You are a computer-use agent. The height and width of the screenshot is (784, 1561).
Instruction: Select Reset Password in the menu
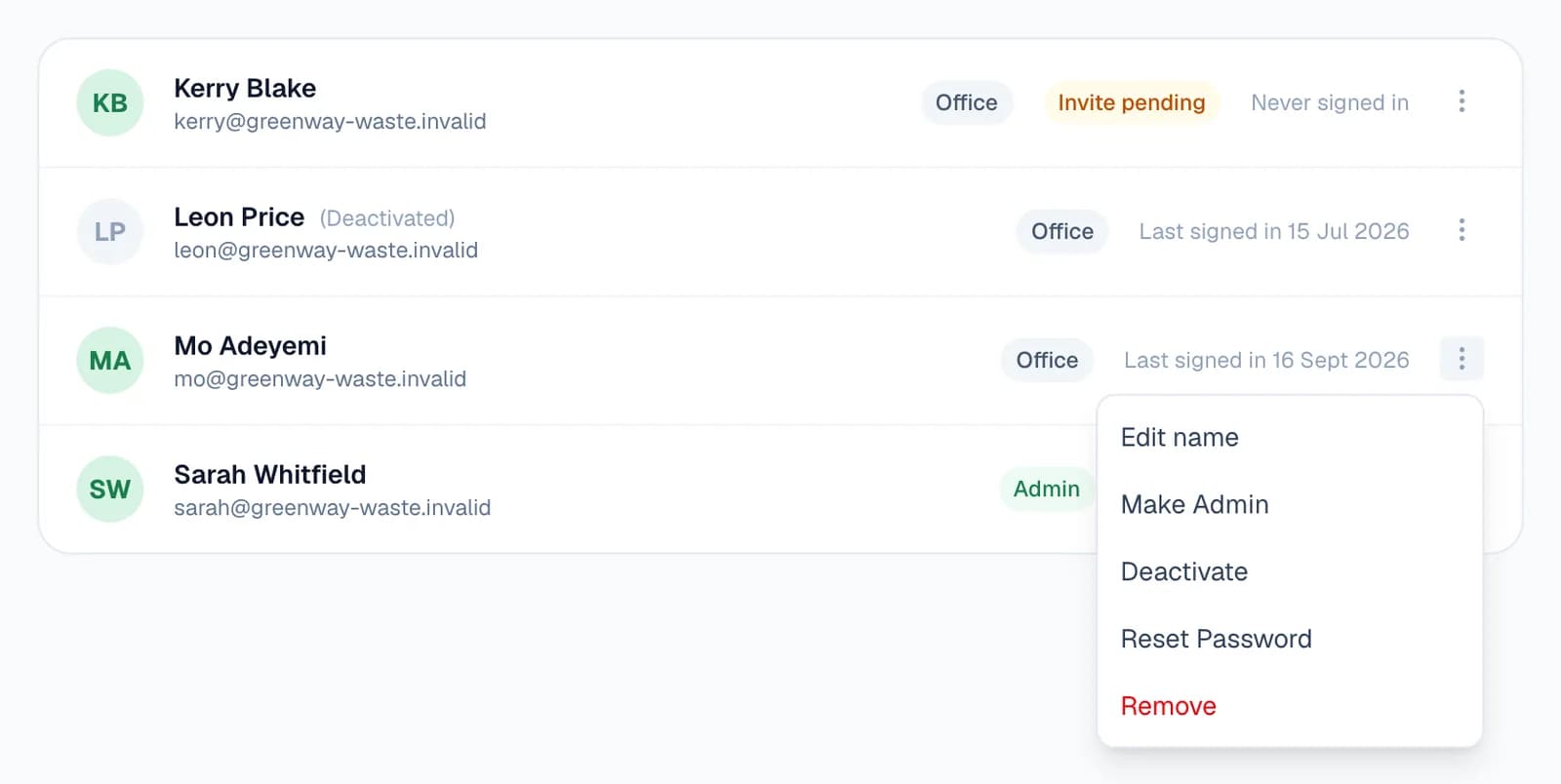(1289, 639)
